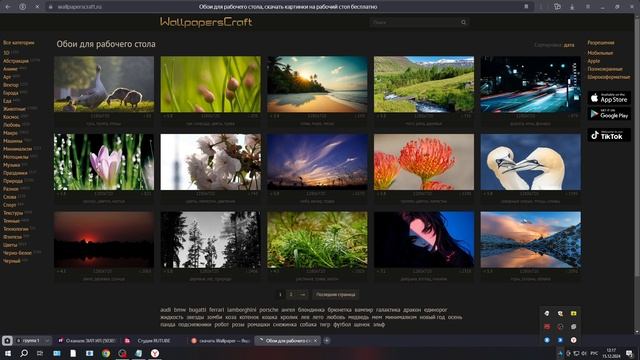
Task: Click the search magnifier on WallpapersCraft
Action: tap(463, 22)
